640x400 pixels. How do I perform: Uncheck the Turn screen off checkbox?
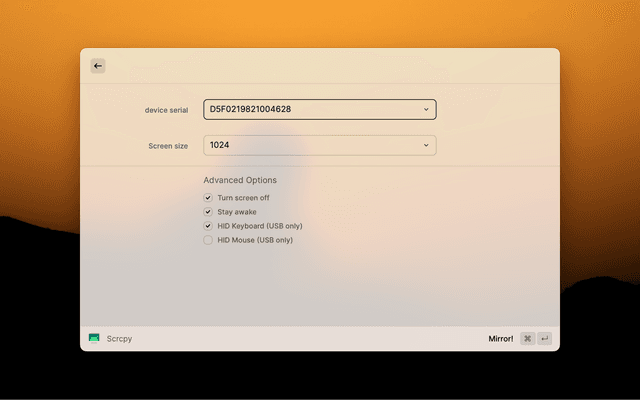pos(208,198)
